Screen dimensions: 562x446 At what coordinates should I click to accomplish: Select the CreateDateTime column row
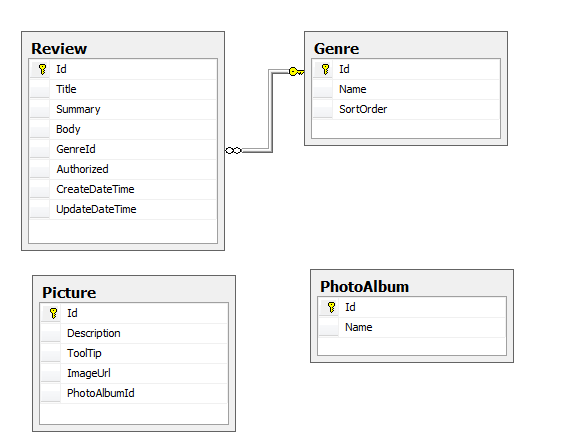[123, 189]
